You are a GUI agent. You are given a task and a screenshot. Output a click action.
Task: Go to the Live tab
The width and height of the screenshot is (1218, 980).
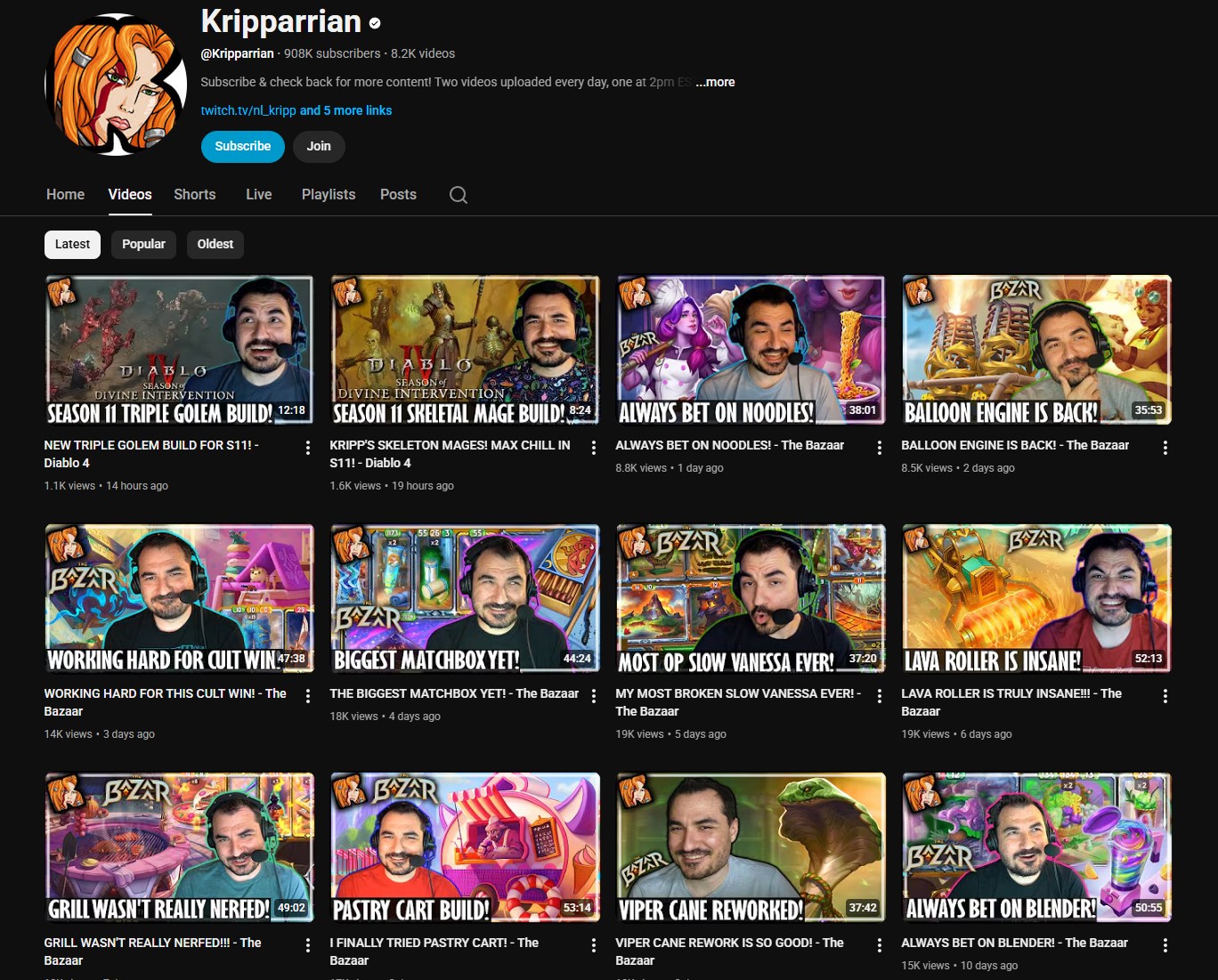click(259, 194)
